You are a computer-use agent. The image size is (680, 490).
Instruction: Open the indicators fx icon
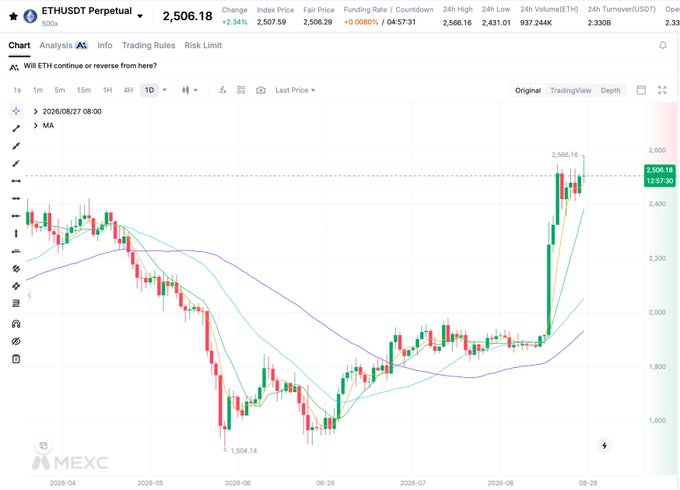pos(222,90)
